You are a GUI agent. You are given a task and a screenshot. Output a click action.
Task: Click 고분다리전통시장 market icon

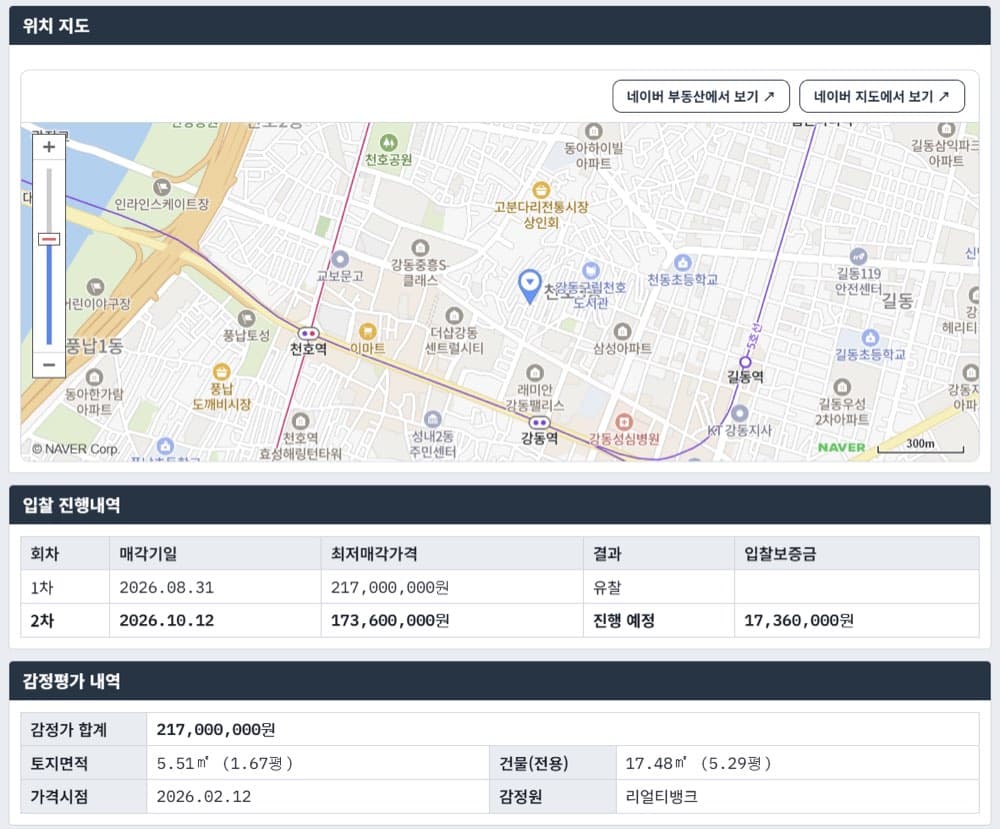(x=541, y=189)
